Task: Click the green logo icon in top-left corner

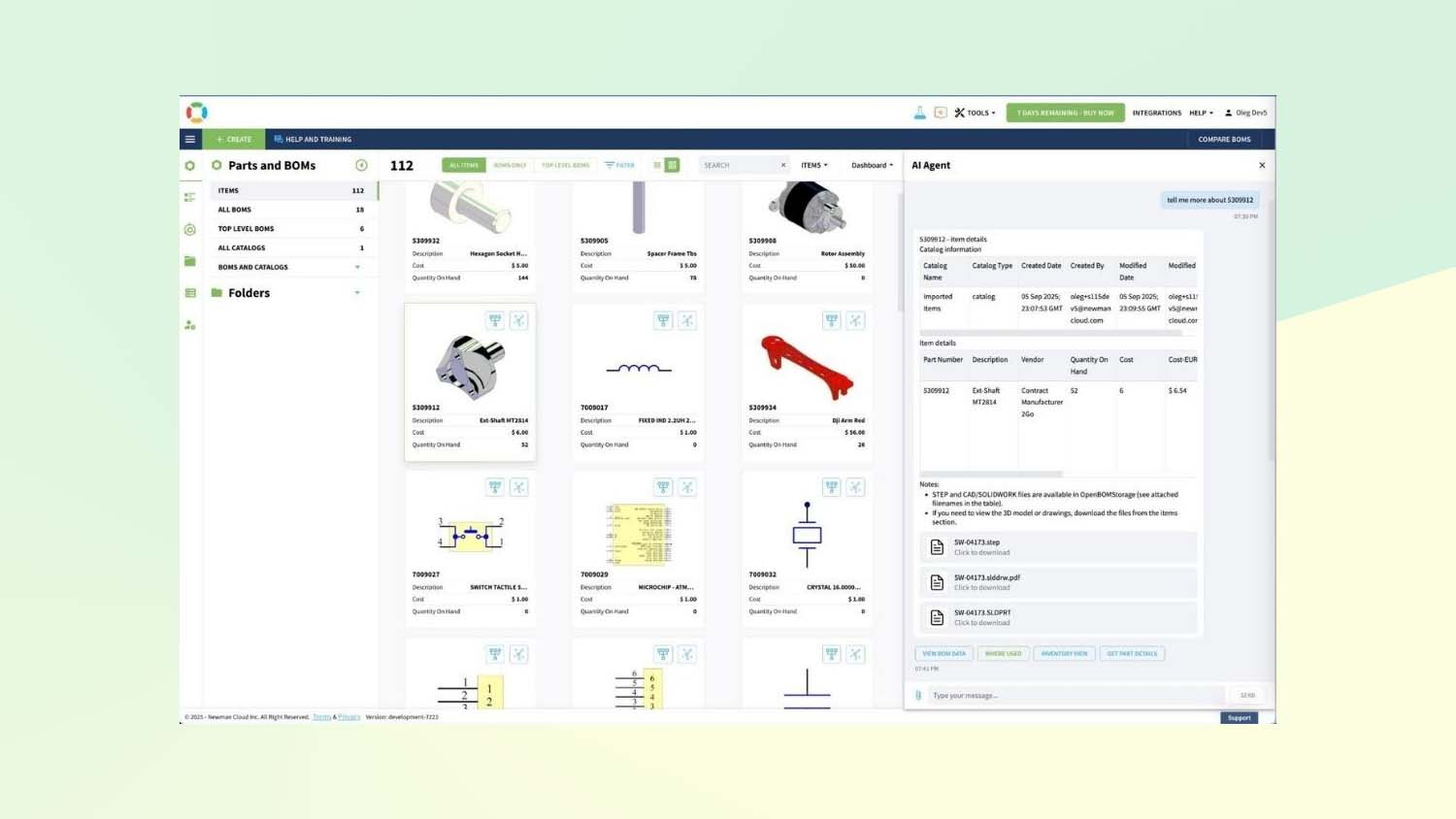Action: click(196, 113)
